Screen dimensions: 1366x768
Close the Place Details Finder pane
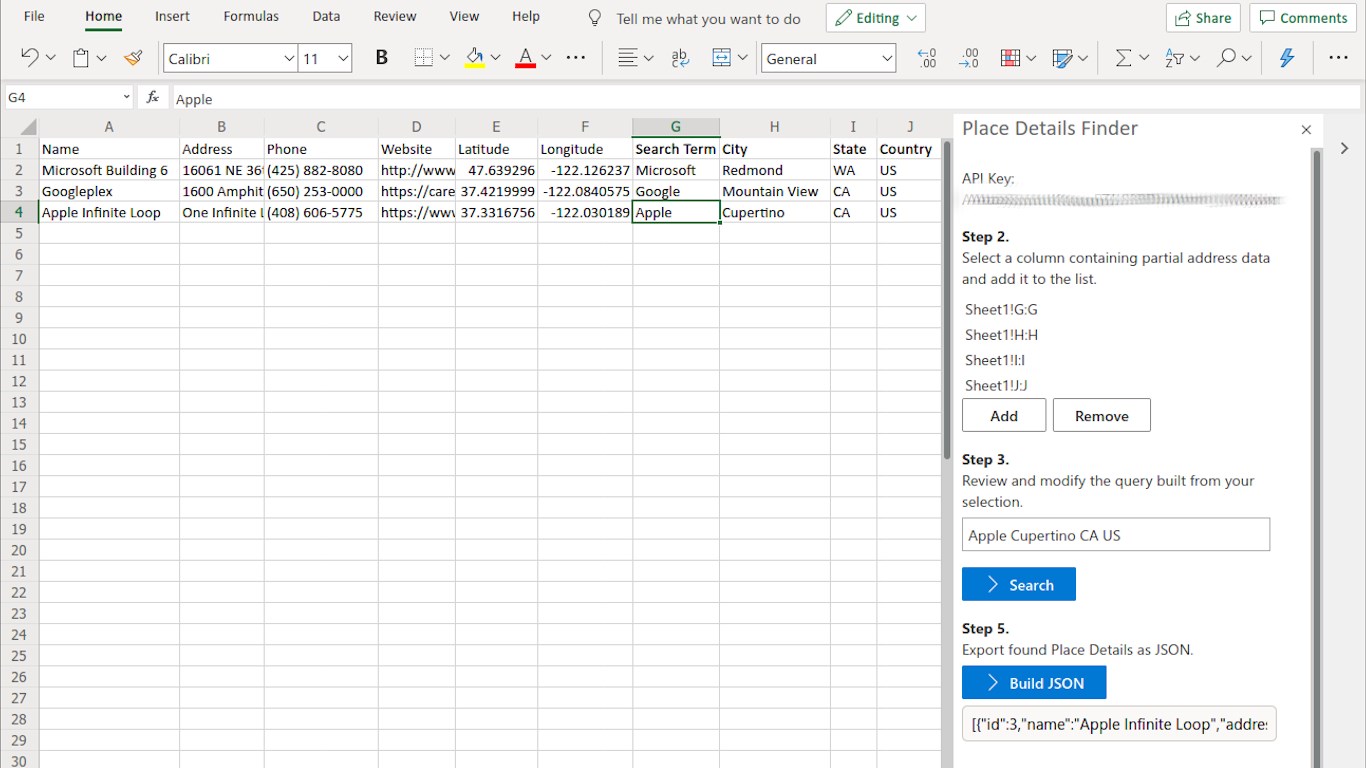(1306, 130)
